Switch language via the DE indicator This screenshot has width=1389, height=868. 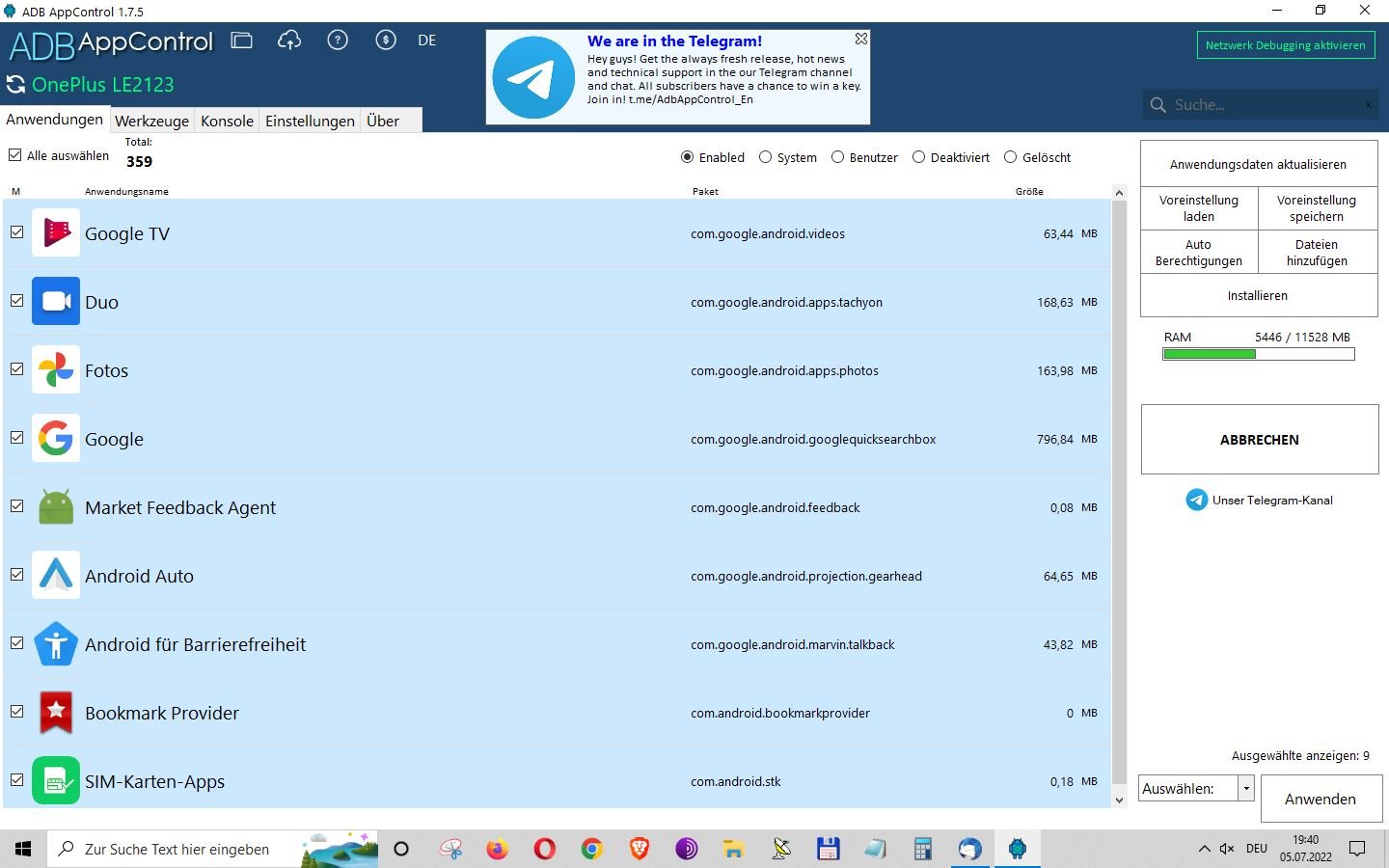pyautogui.click(x=427, y=41)
